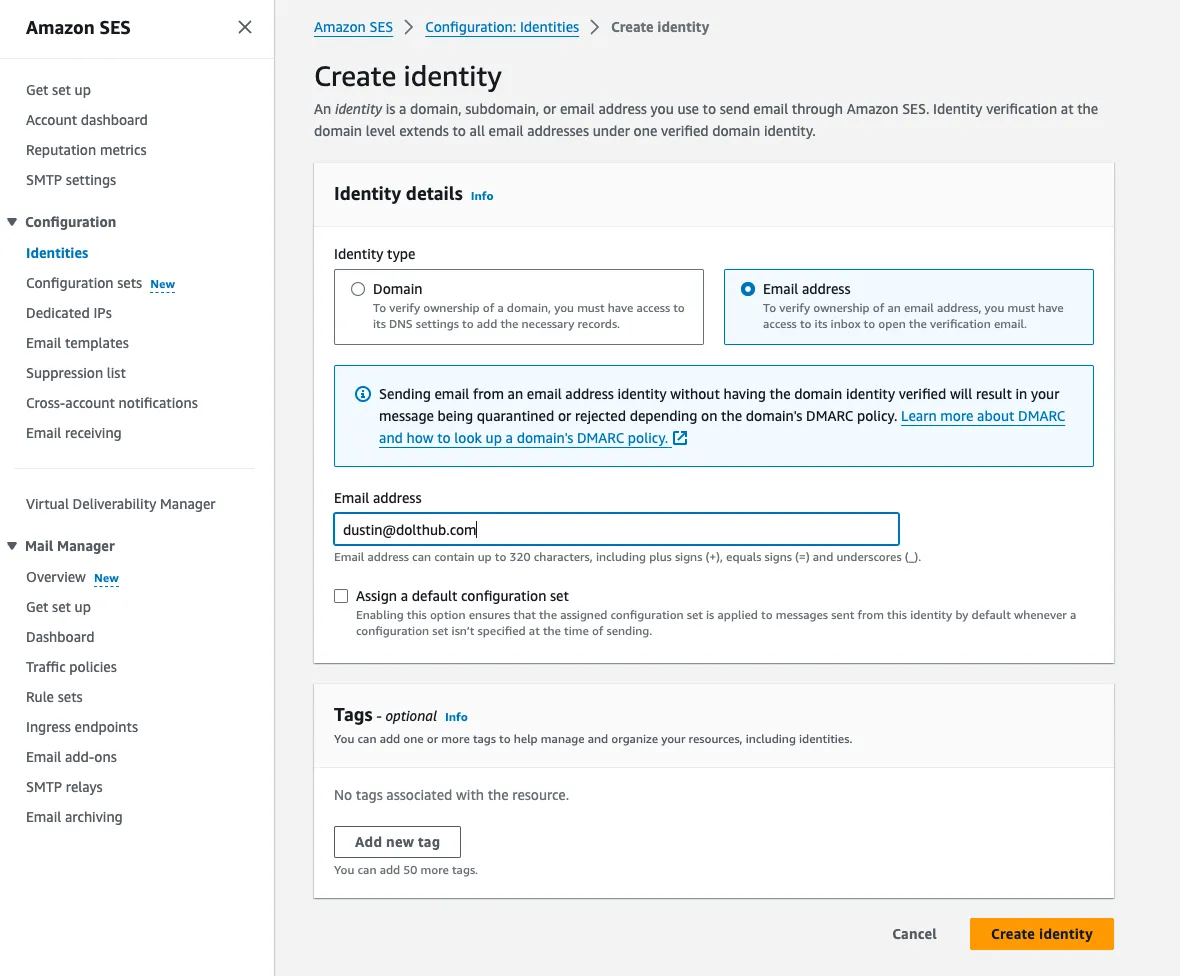Select the Email address identity type
This screenshot has height=976, width=1180.
748,289
